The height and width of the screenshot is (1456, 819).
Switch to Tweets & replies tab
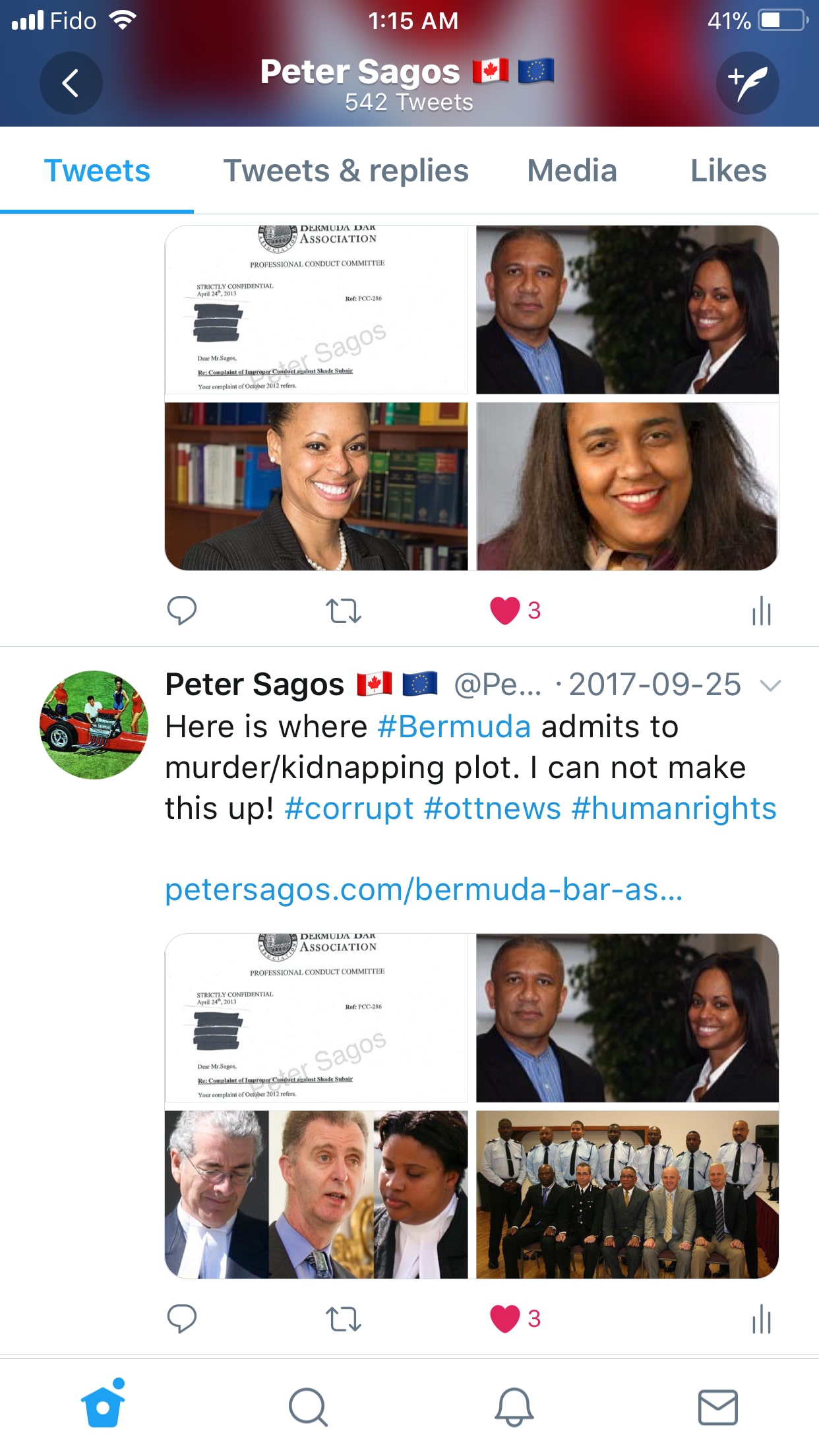(x=346, y=171)
